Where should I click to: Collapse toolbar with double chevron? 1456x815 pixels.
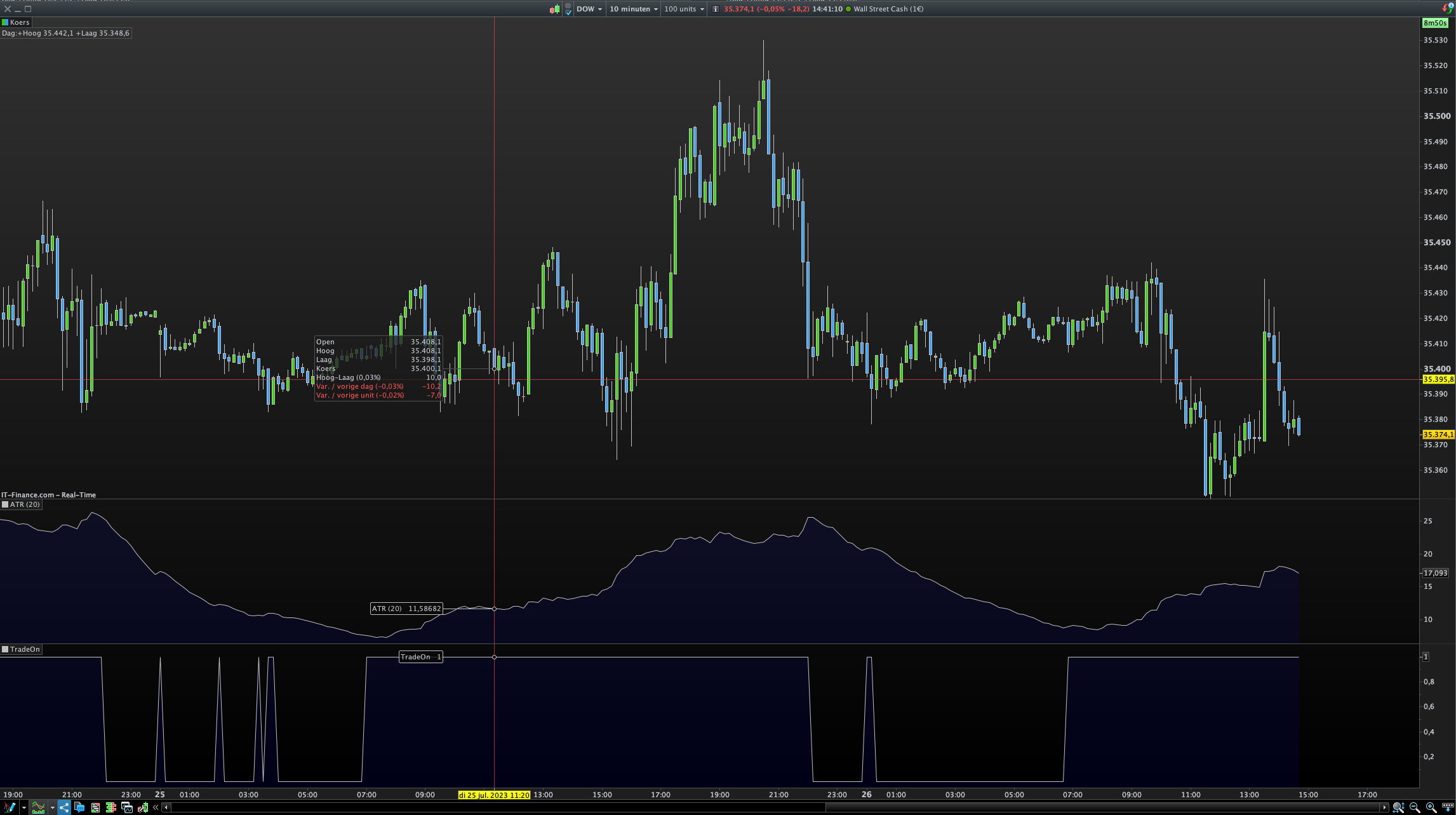click(x=156, y=807)
